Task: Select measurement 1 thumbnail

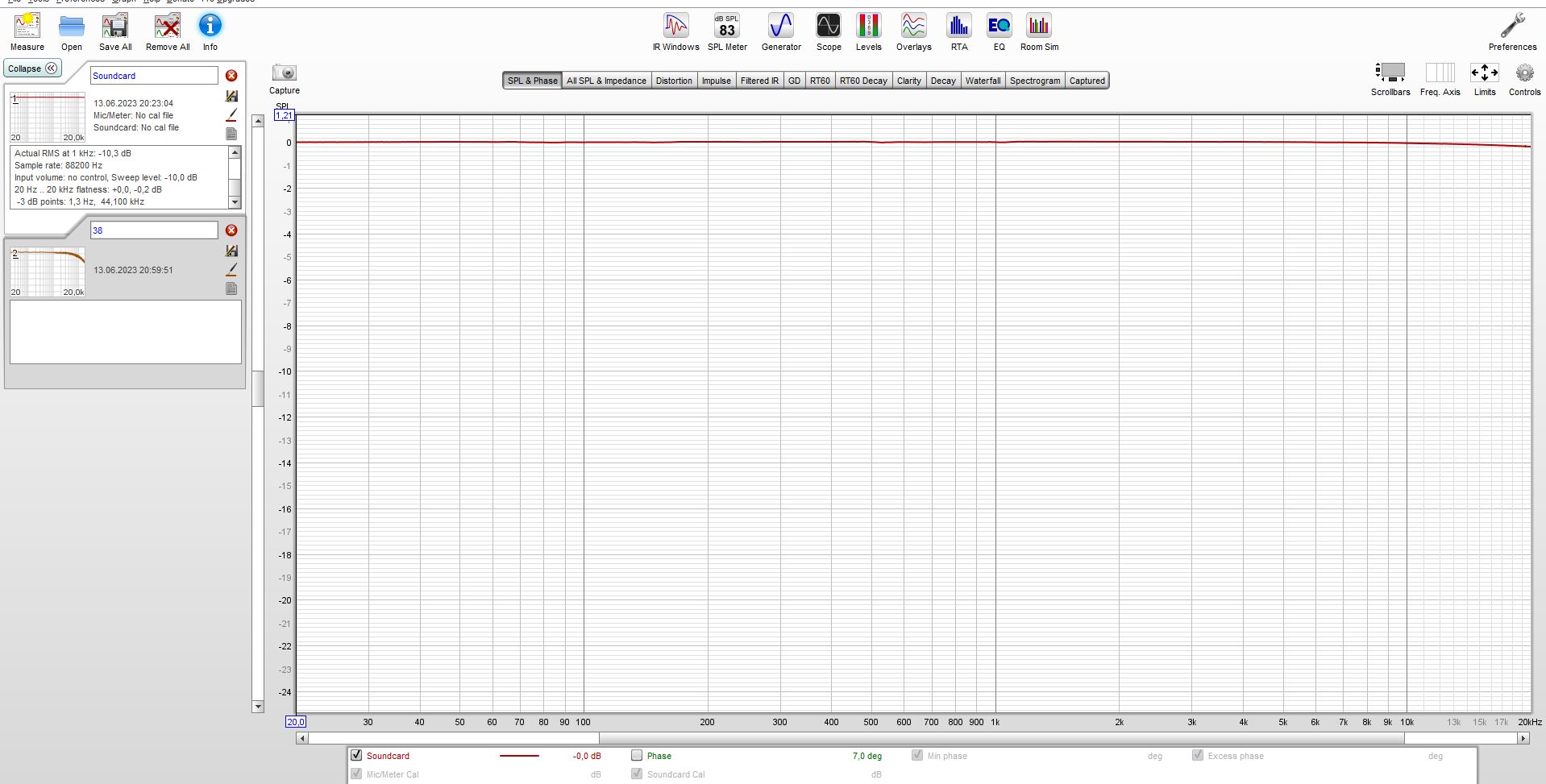Action: (x=48, y=118)
